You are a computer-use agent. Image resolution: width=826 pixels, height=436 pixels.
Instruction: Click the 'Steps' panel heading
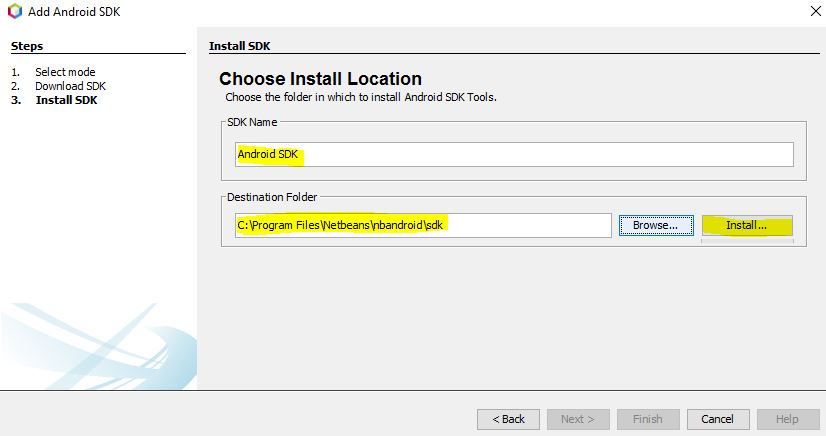point(27,46)
